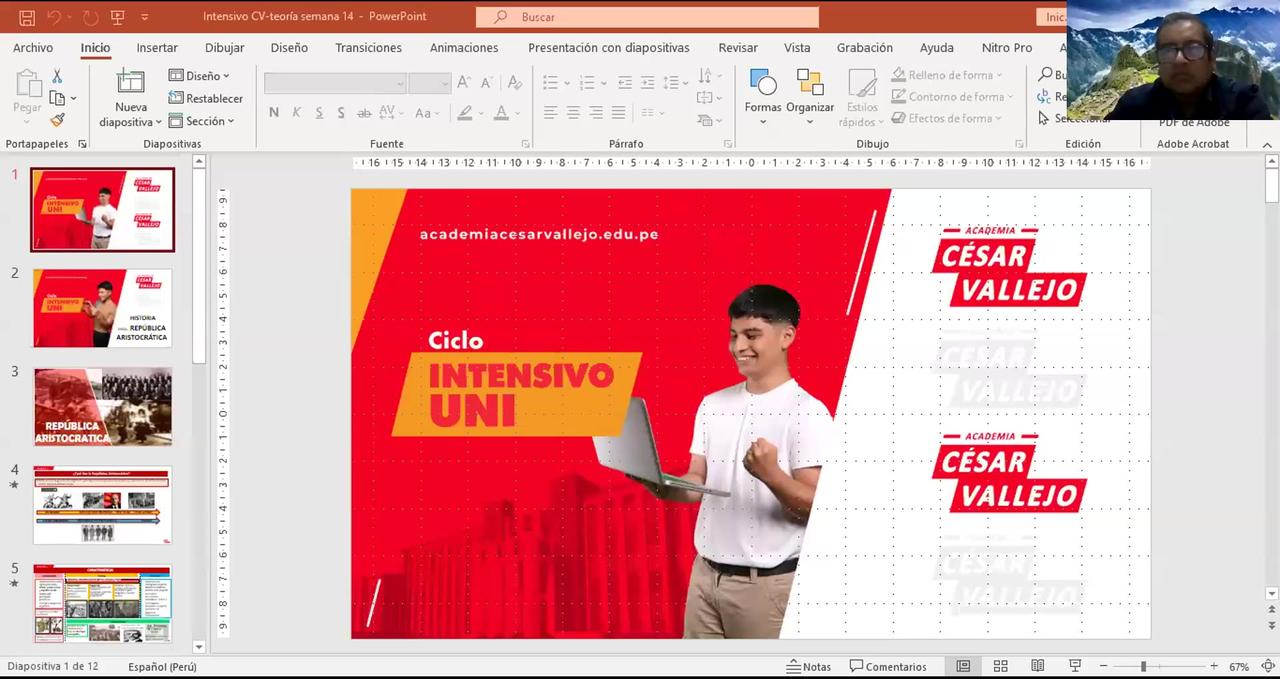Click the Organizar arrange icon

coord(810,82)
